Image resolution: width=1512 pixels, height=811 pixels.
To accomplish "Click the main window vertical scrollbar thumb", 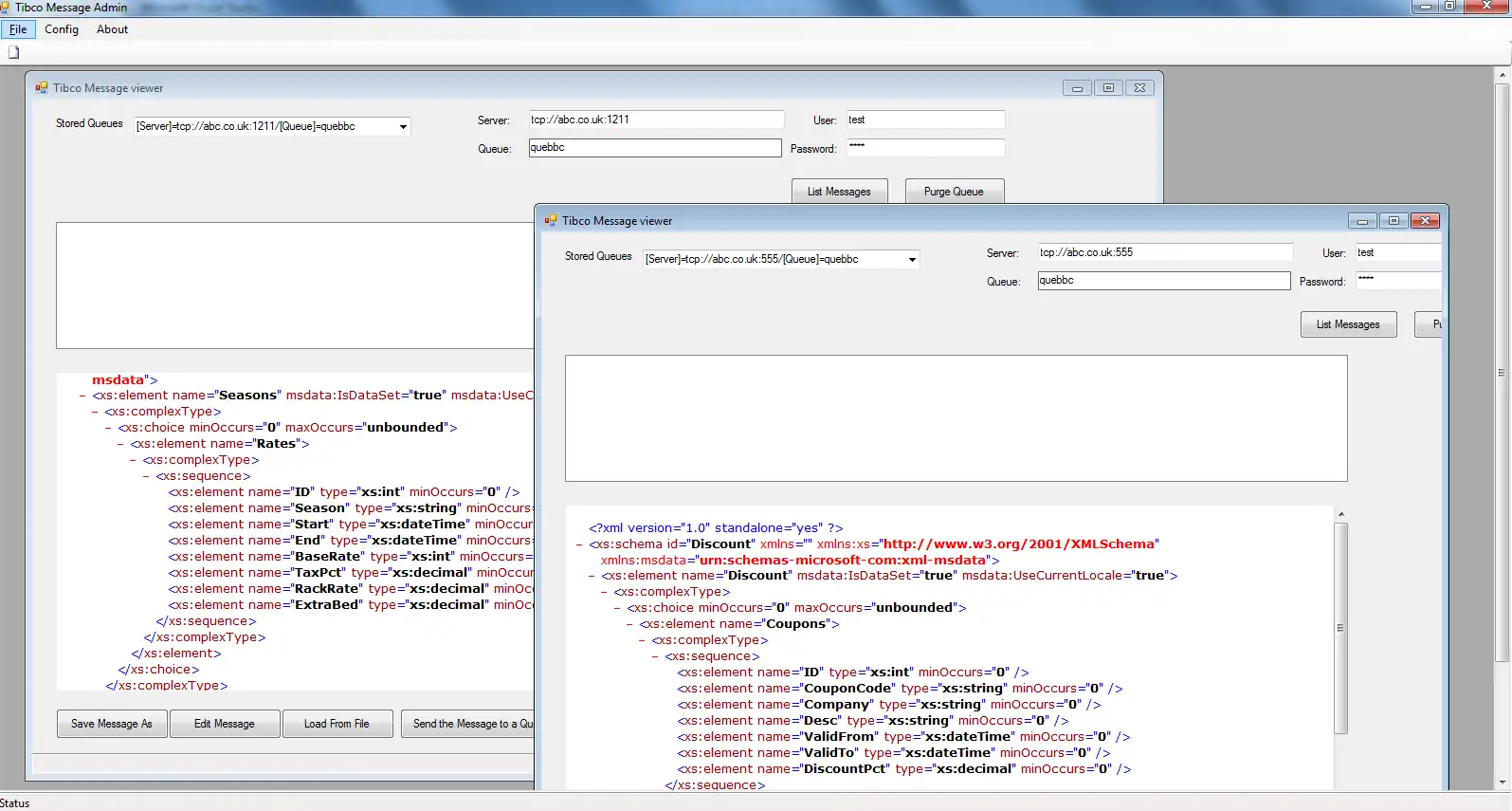I will (1502, 373).
